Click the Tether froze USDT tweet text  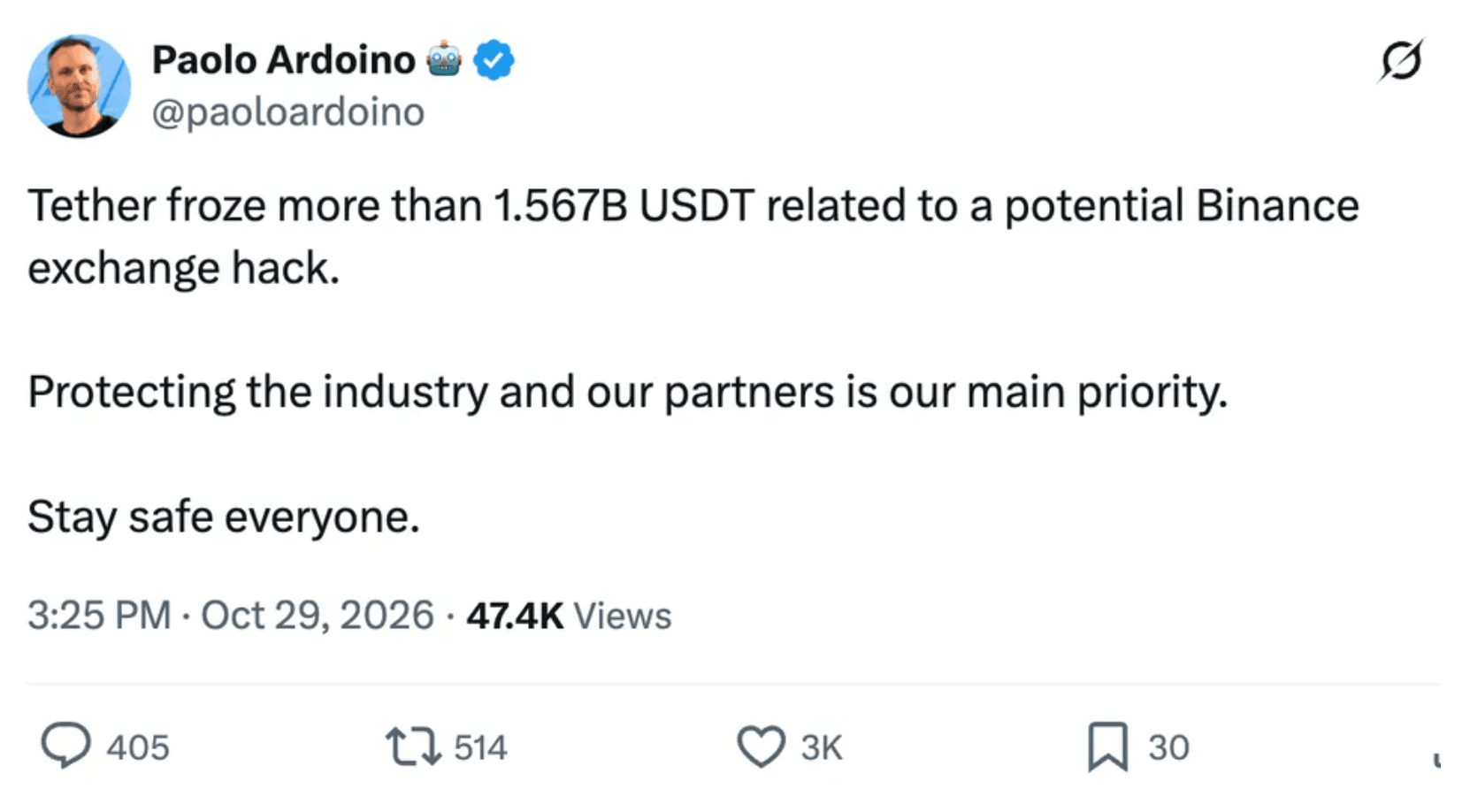click(693, 236)
